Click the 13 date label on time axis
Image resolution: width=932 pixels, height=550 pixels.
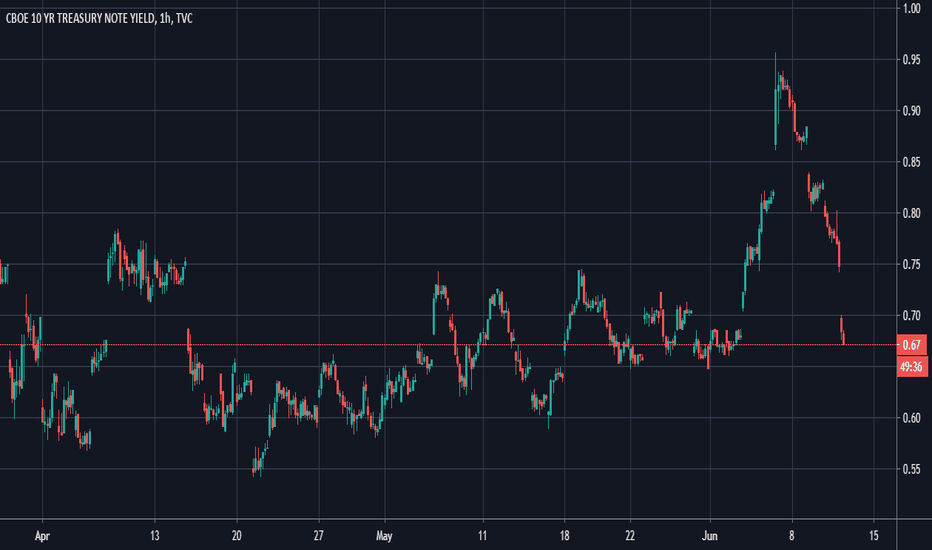155,536
